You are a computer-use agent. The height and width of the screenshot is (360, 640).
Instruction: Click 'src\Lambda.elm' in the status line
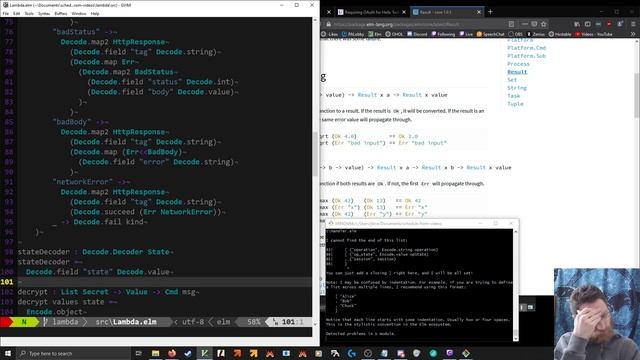pyautogui.click(x=126, y=322)
